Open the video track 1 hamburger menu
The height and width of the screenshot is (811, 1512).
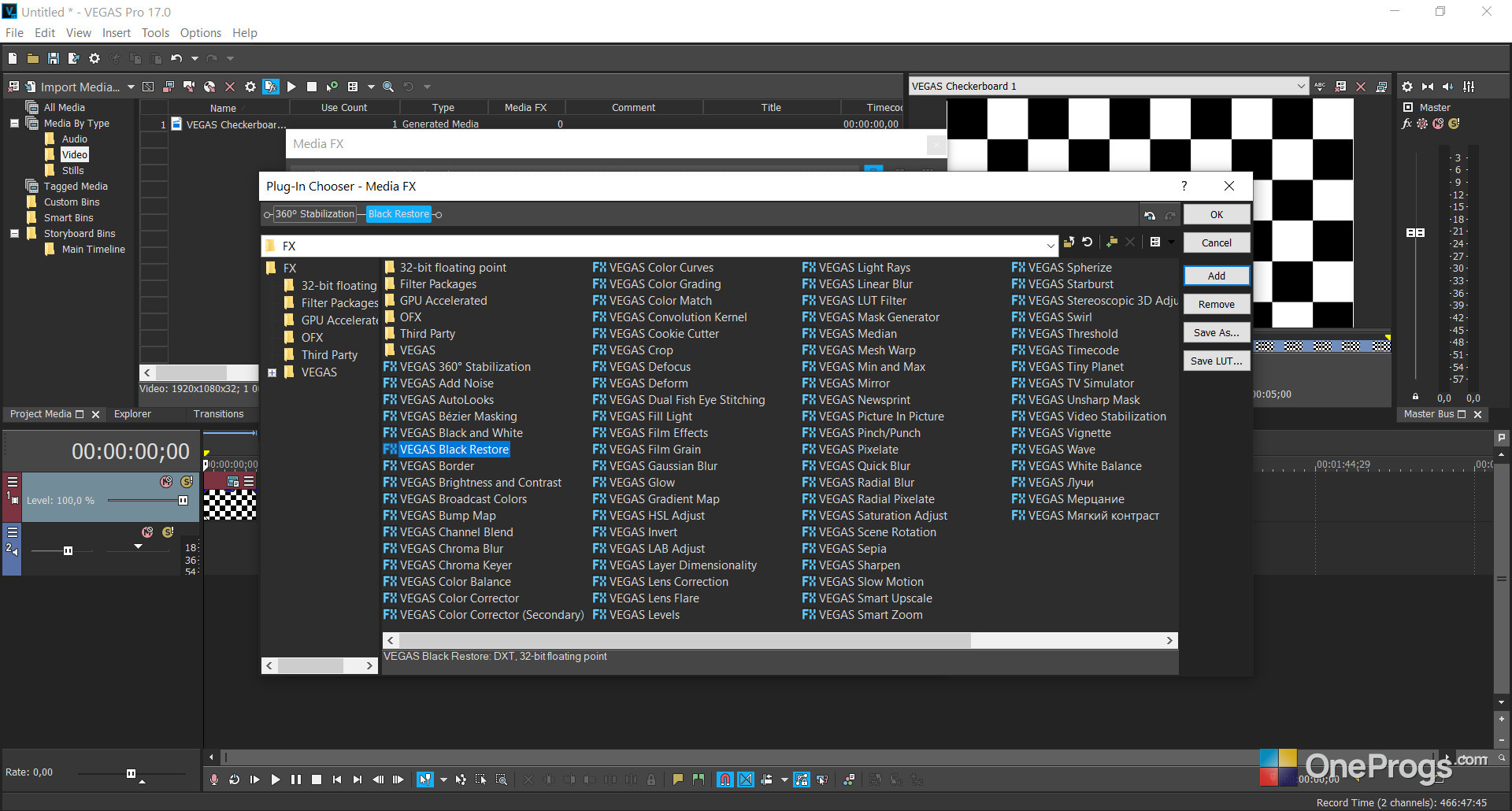[13, 482]
